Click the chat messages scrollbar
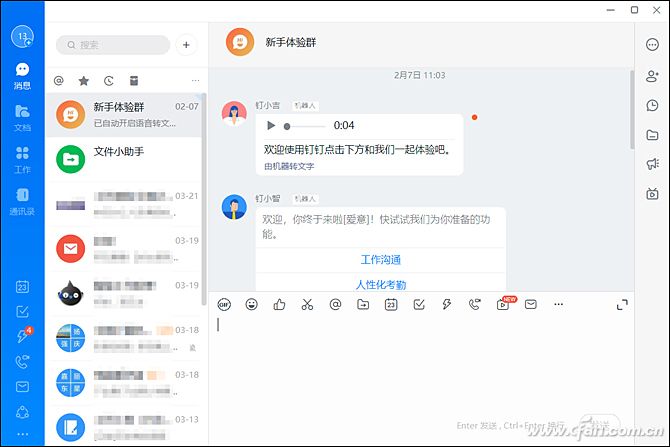The height and width of the screenshot is (447, 670). click(632, 110)
